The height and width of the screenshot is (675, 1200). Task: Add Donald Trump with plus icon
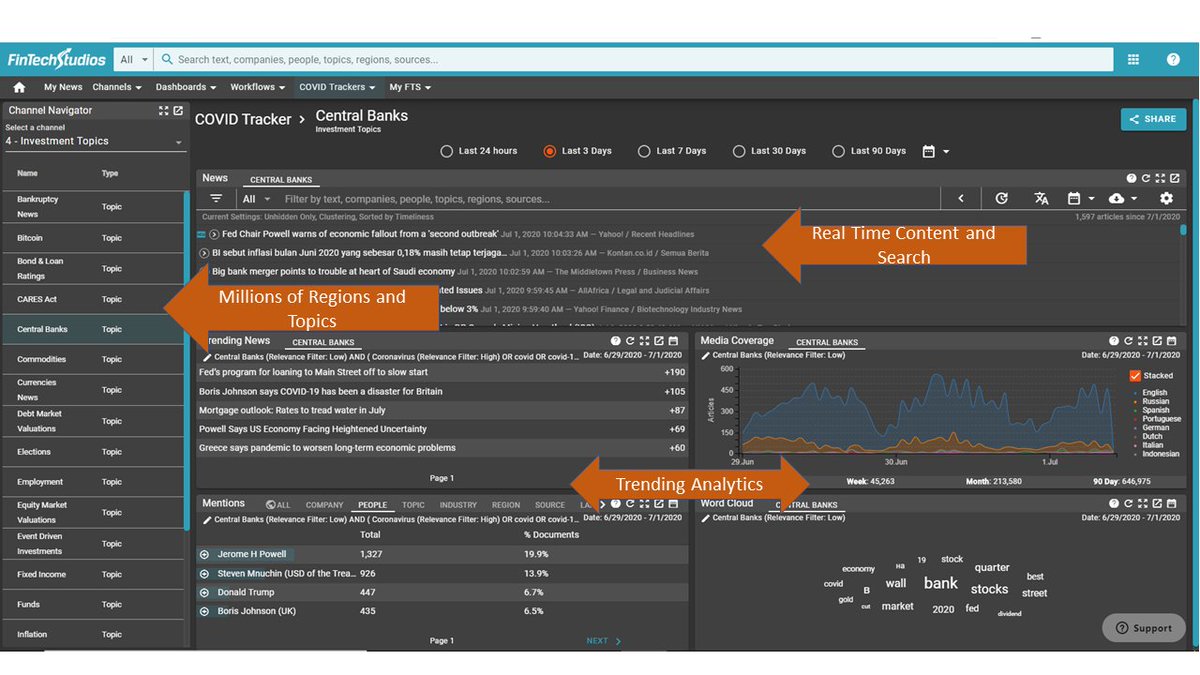(204, 592)
